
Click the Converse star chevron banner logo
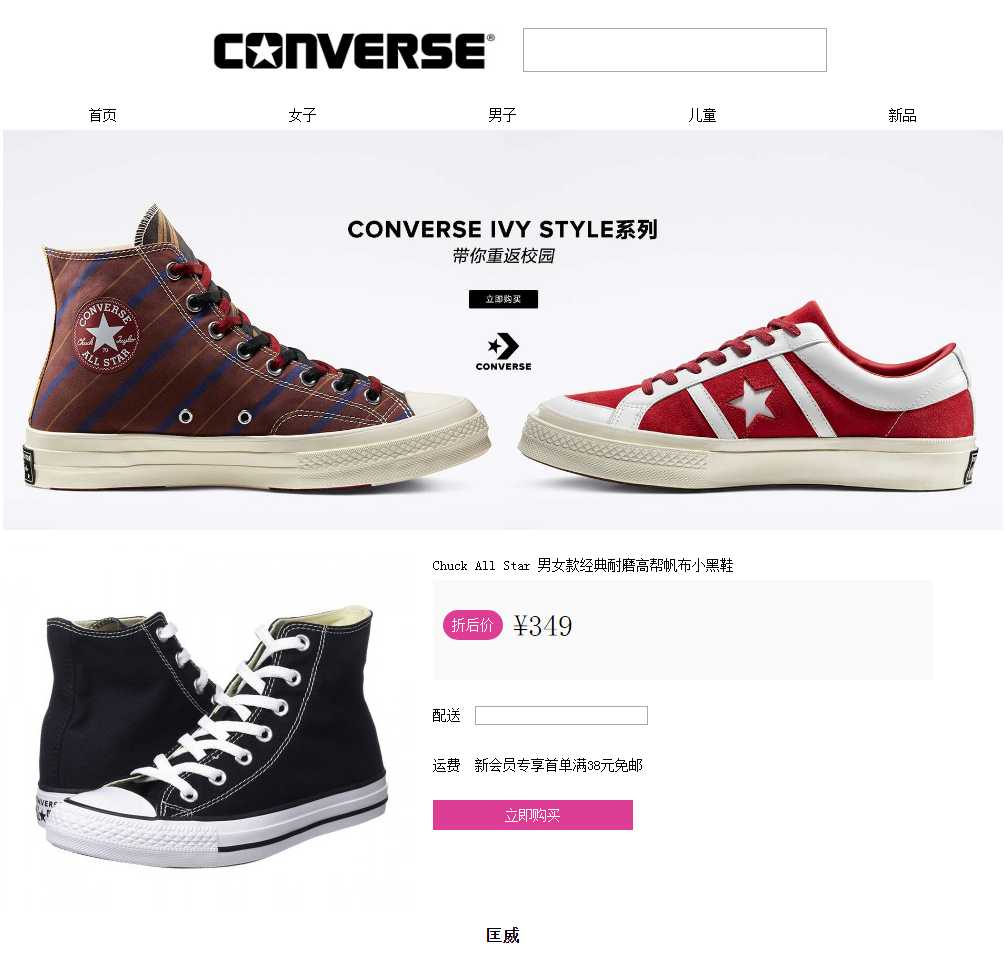point(503,351)
